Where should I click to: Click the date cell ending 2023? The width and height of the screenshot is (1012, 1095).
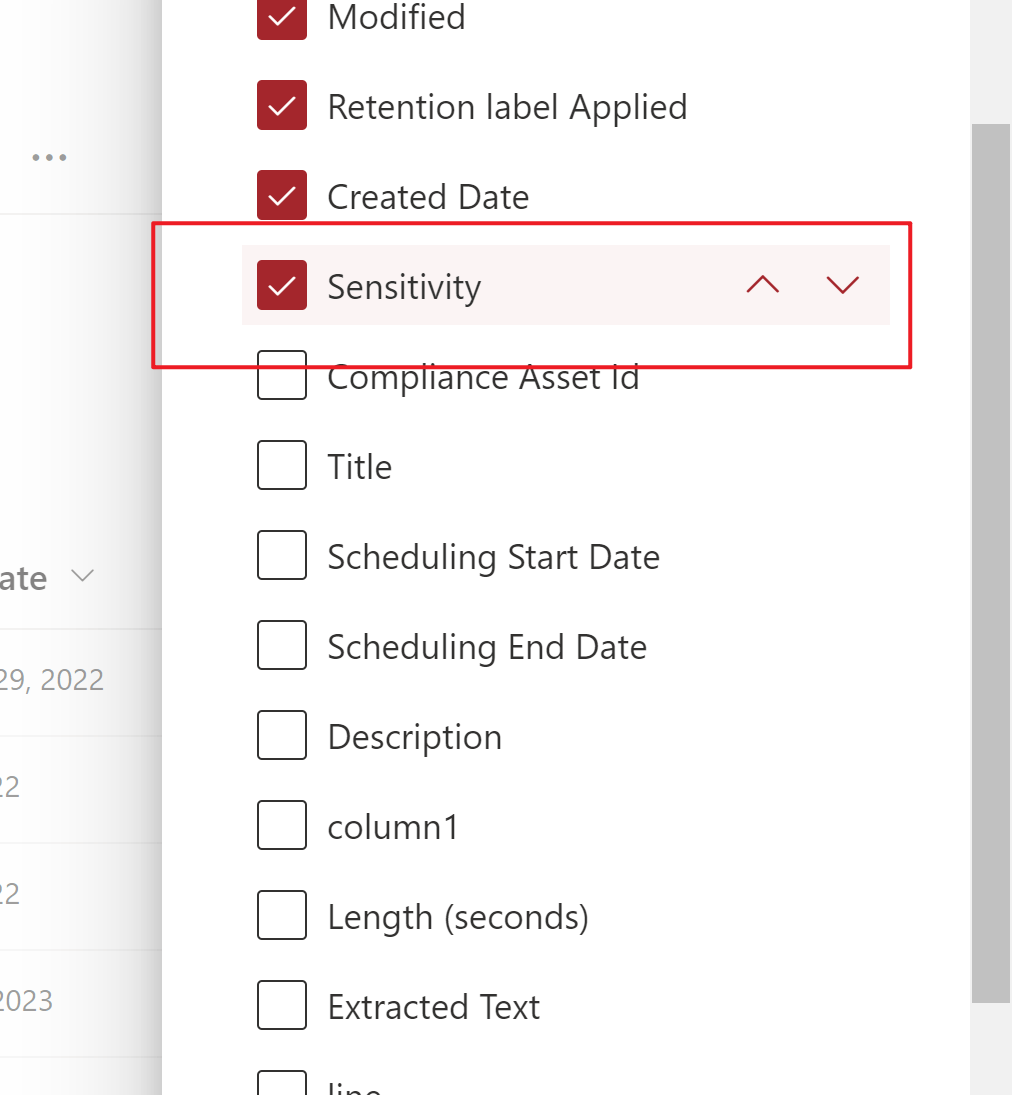tap(27, 1001)
